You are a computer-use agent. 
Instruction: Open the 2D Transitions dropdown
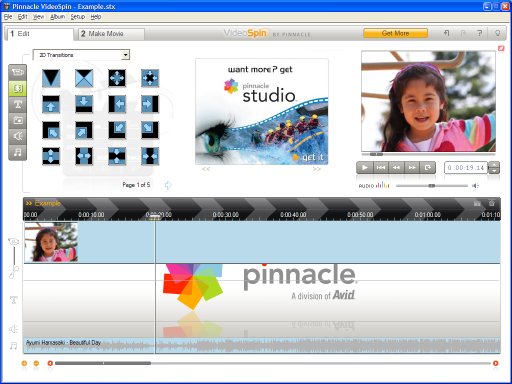click(x=81, y=55)
